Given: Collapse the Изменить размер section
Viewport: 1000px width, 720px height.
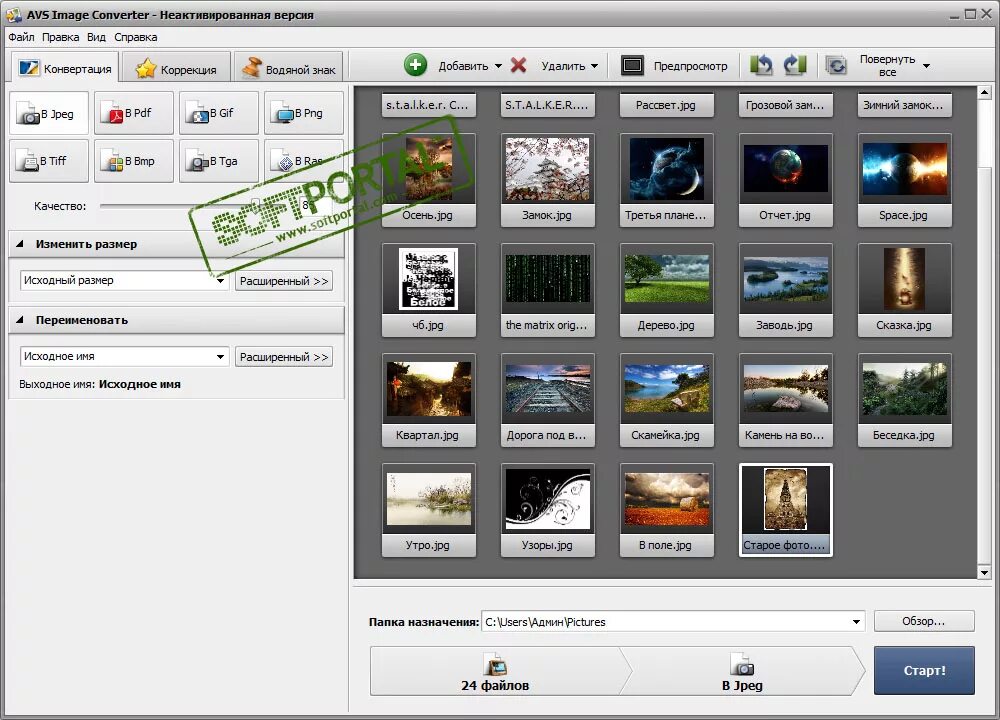Looking at the screenshot, I should [20, 244].
